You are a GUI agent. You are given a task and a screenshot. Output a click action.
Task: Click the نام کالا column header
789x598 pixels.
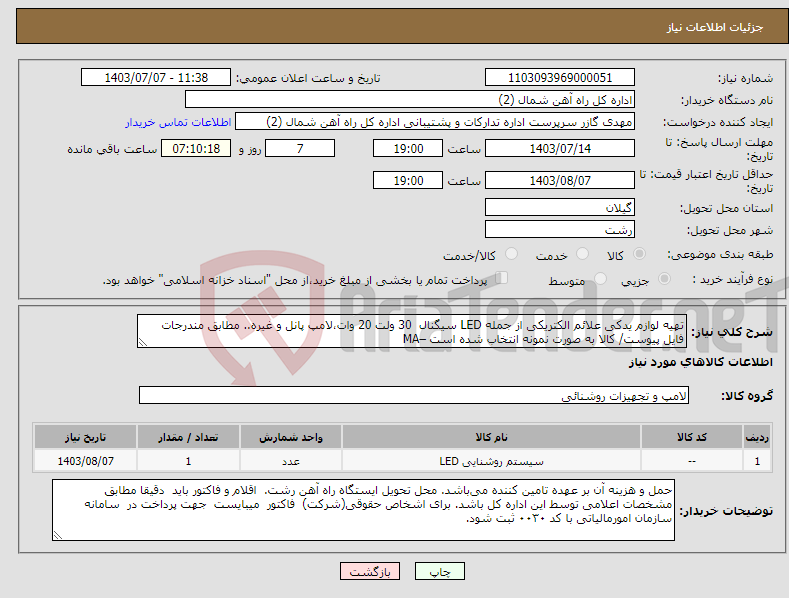[x=491, y=437]
